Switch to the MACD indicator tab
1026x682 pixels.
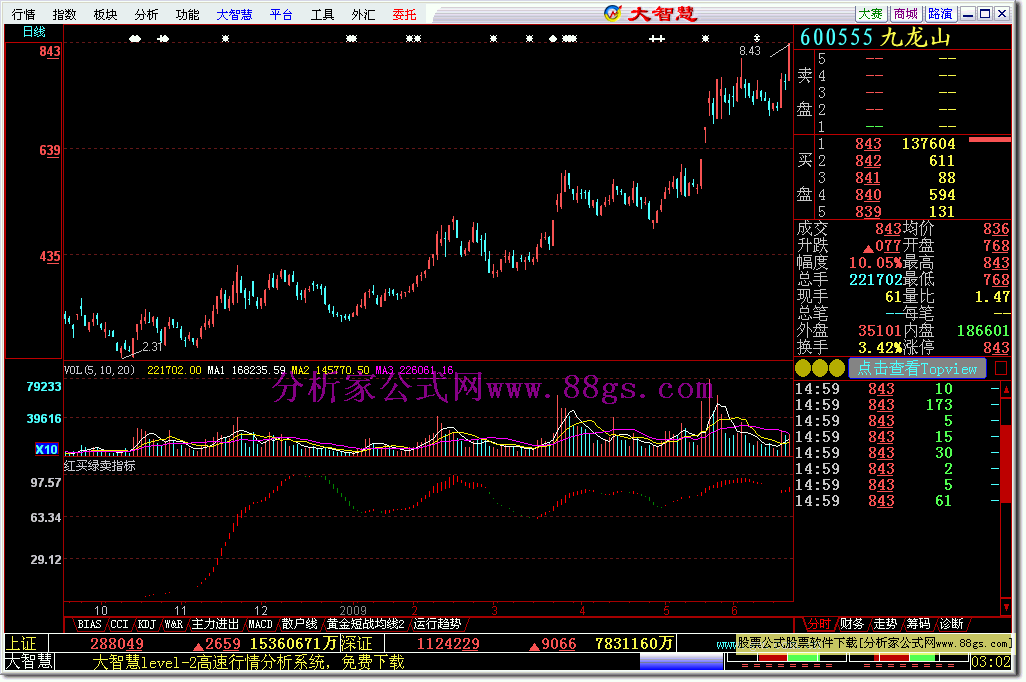tap(260, 624)
